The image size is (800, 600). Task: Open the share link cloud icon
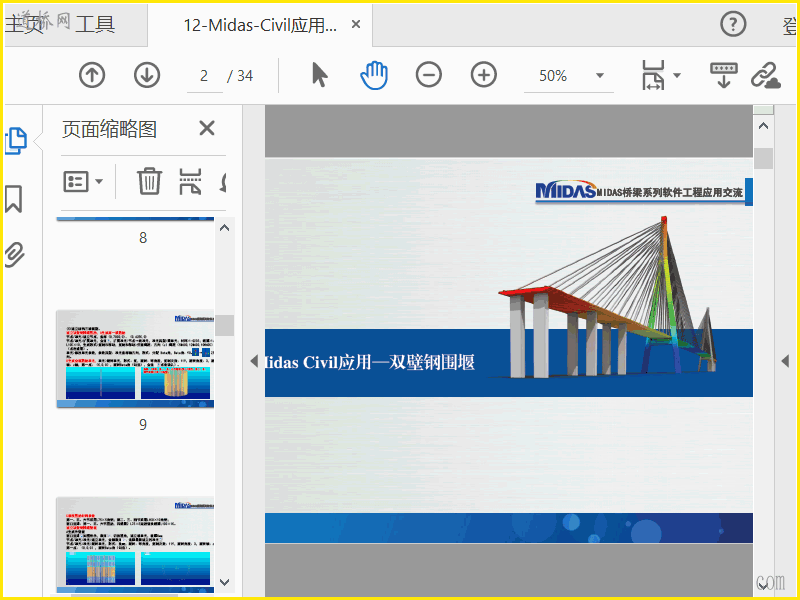pyautogui.click(x=765, y=75)
